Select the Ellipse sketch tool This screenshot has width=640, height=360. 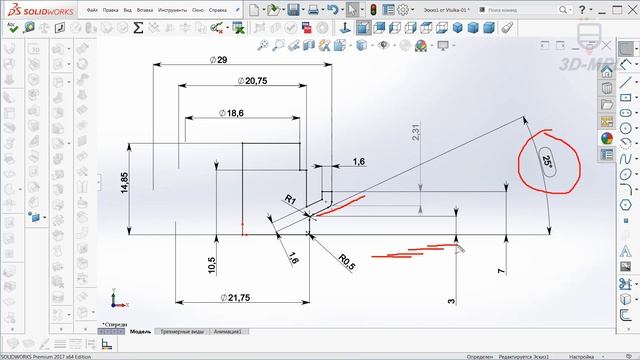point(625,175)
